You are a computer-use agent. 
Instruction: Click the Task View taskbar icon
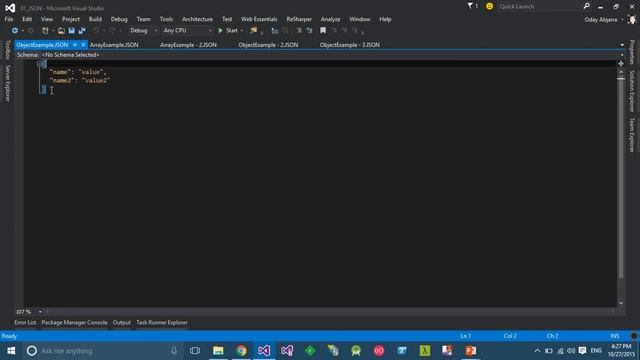tap(195, 351)
